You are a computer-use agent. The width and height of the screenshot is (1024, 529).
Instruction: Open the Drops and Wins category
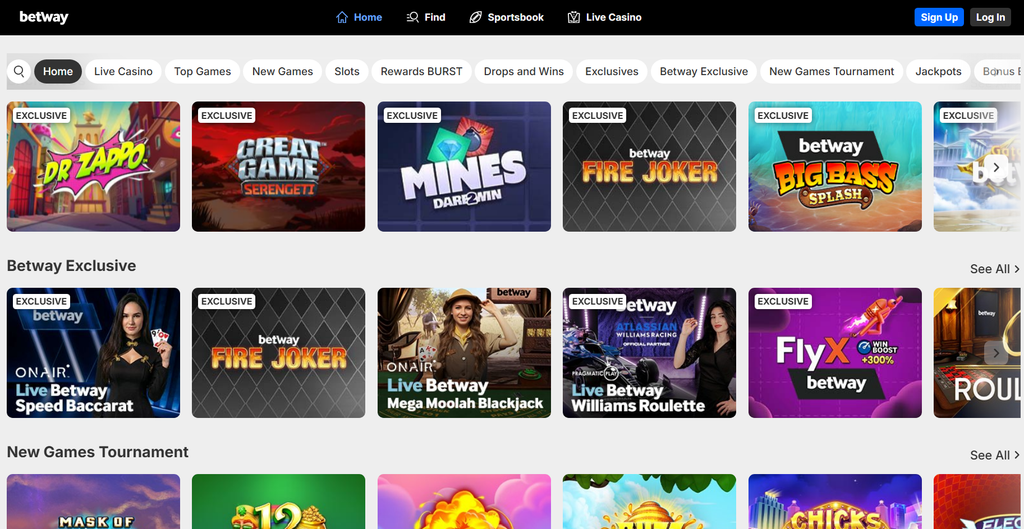524,71
